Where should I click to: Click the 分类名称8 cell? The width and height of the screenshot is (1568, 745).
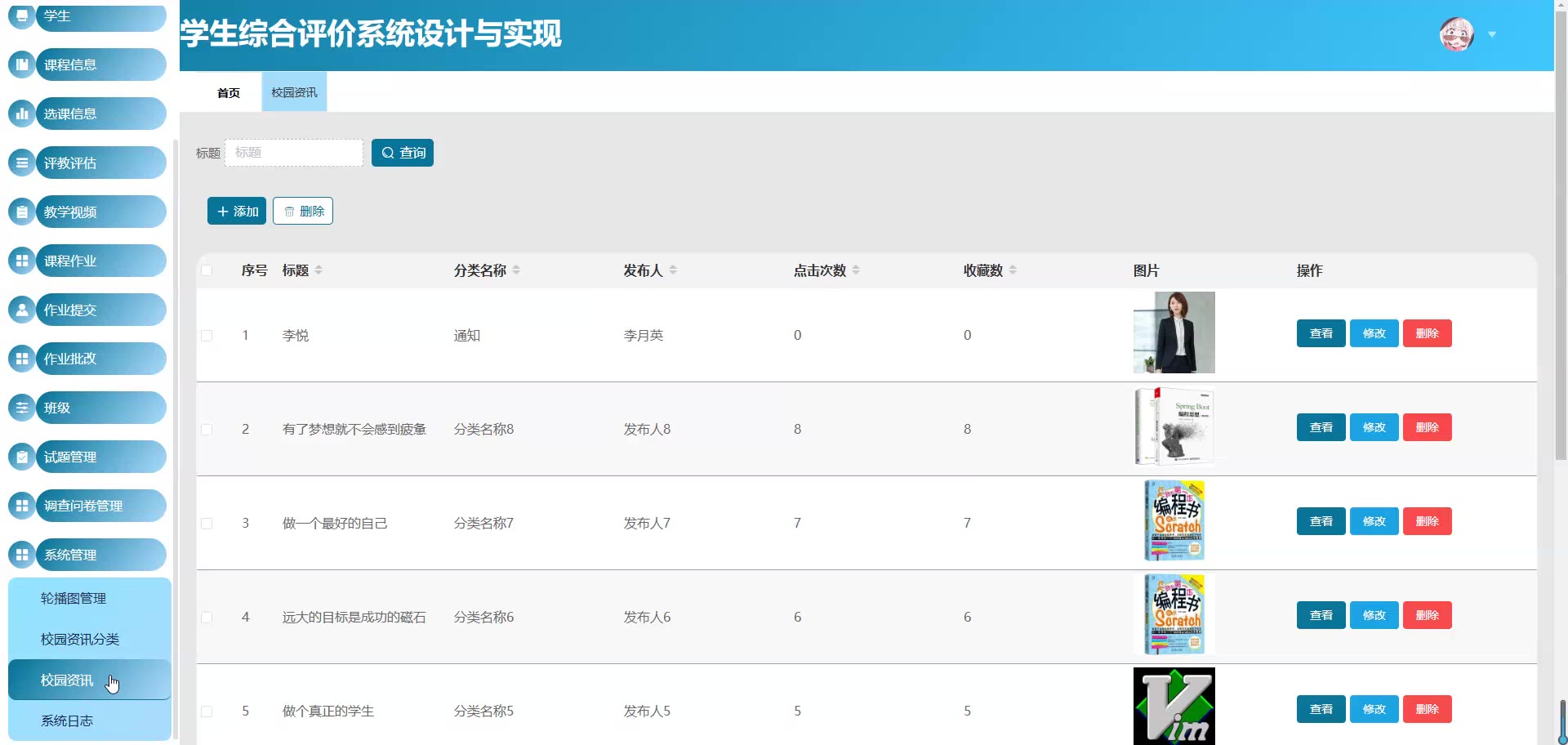tap(483, 429)
